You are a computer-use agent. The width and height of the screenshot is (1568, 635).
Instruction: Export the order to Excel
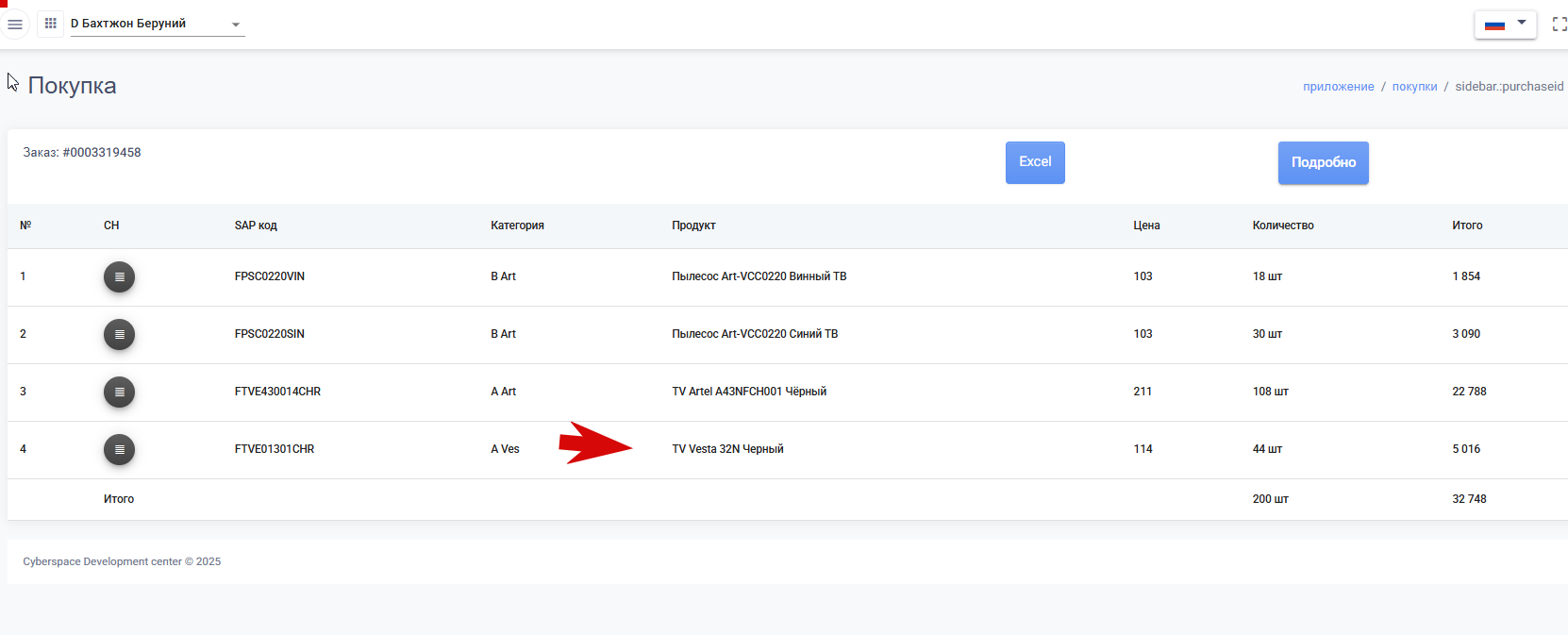pyautogui.click(x=1035, y=162)
